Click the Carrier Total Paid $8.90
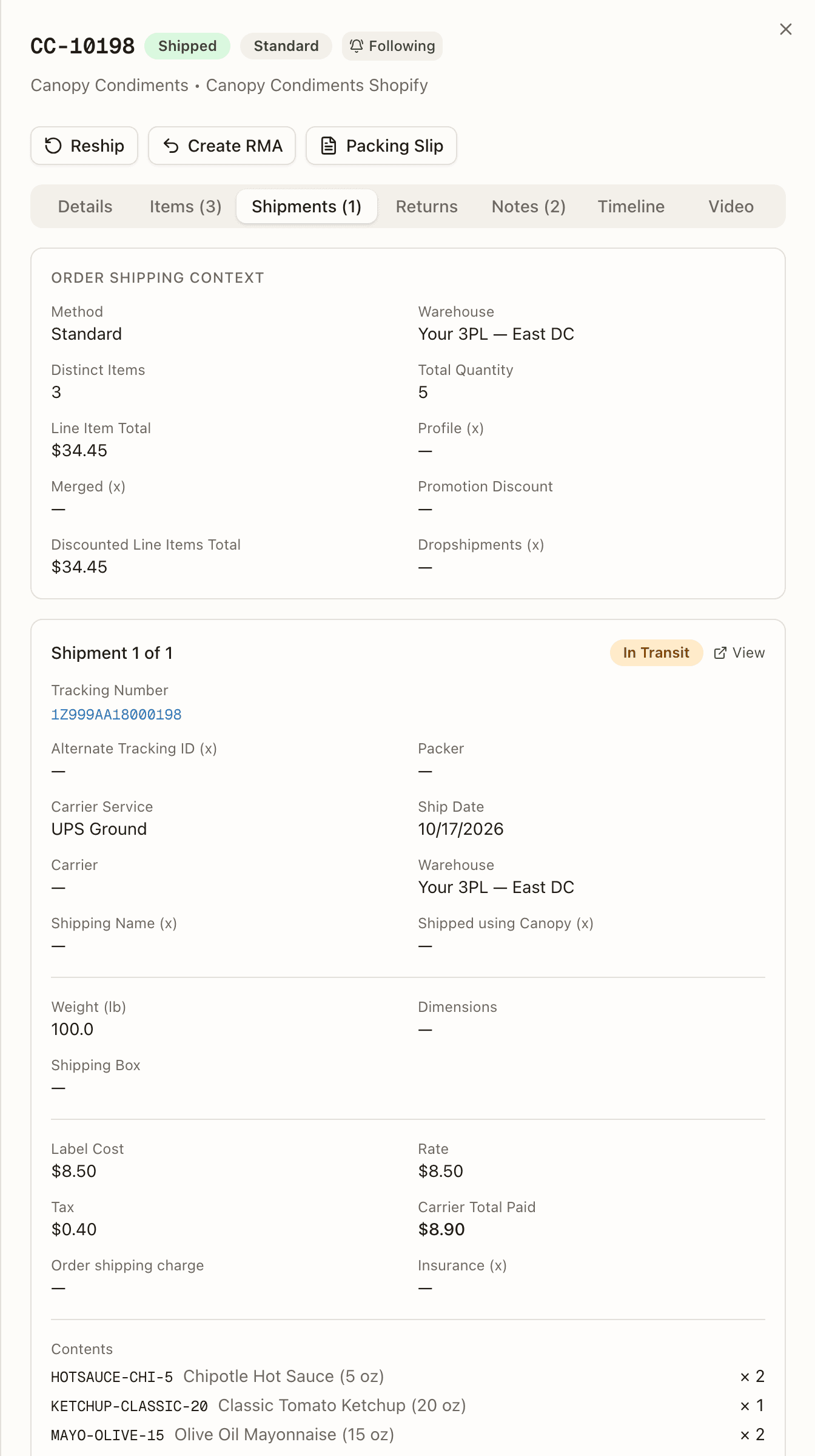The image size is (815, 1456). pos(441,1230)
